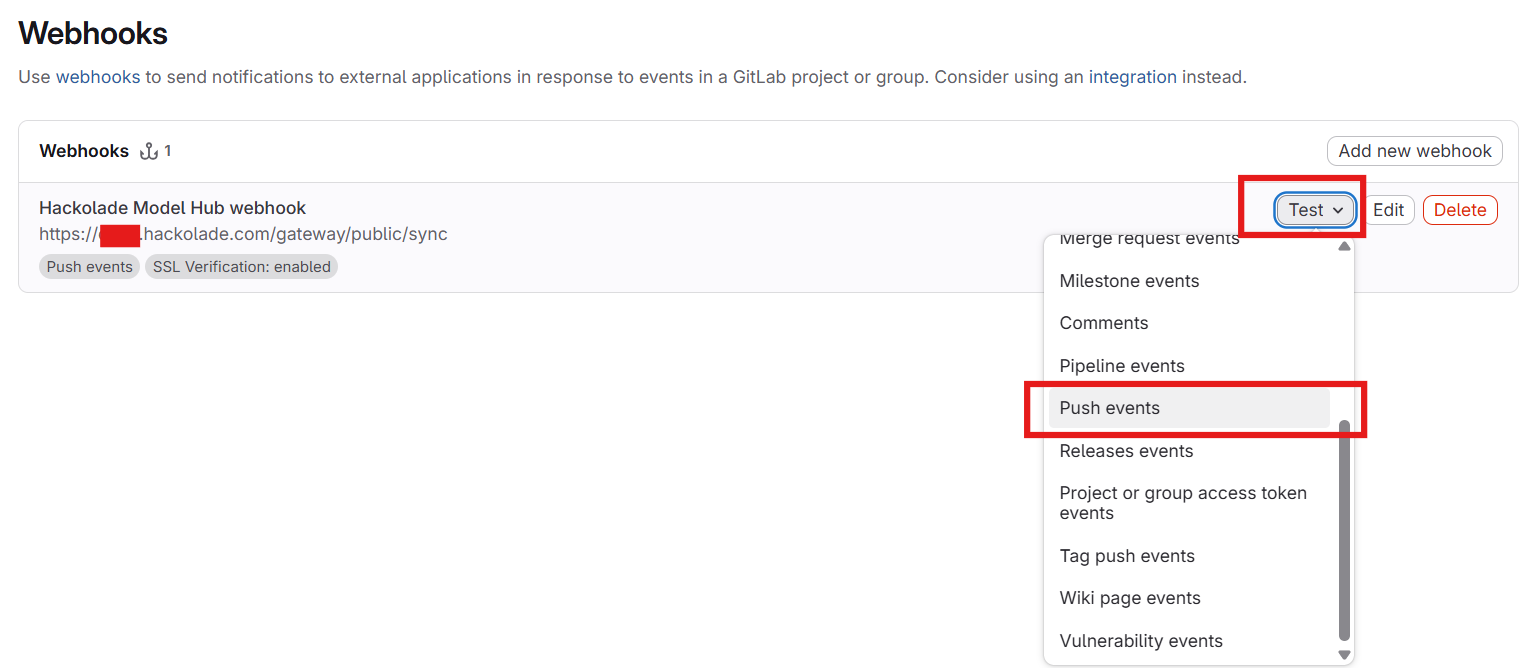1537x668 pixels.
Task: Click the webhook anchor icon beside count
Action: click(149, 151)
